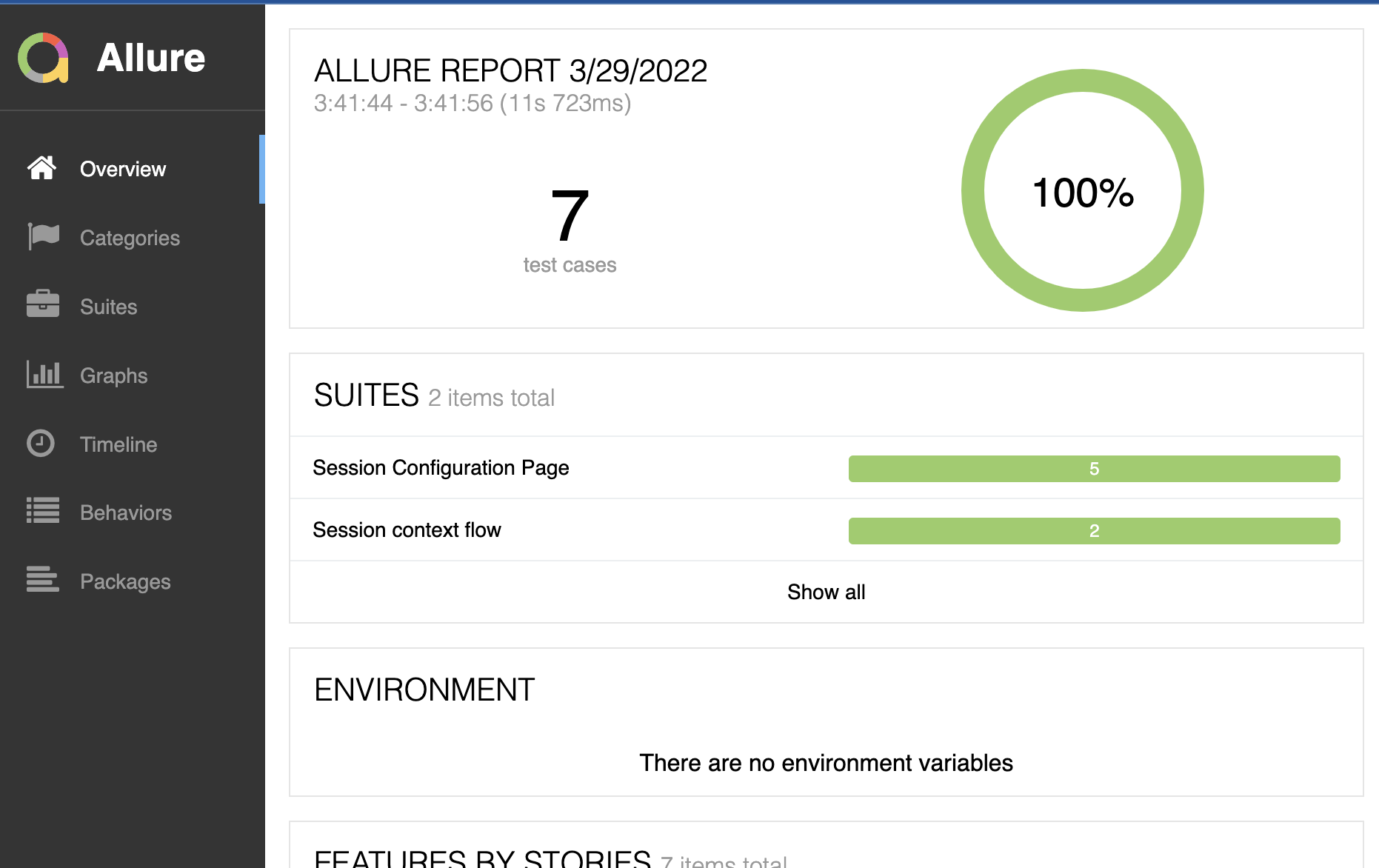Click the Suites suitcase icon
Viewport: 1379px width, 868px height.
[42, 306]
